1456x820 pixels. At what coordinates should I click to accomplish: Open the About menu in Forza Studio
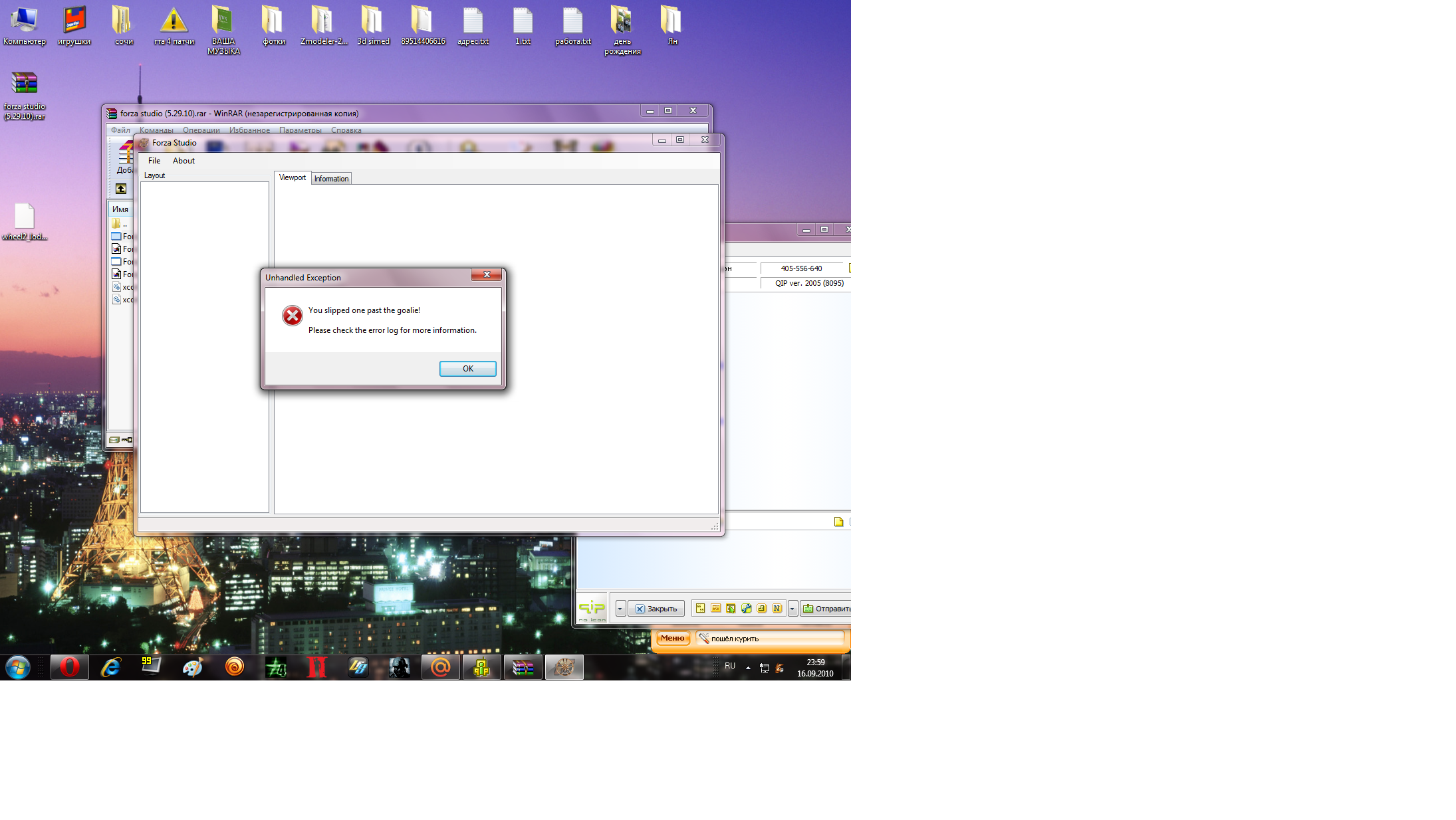pyautogui.click(x=183, y=161)
